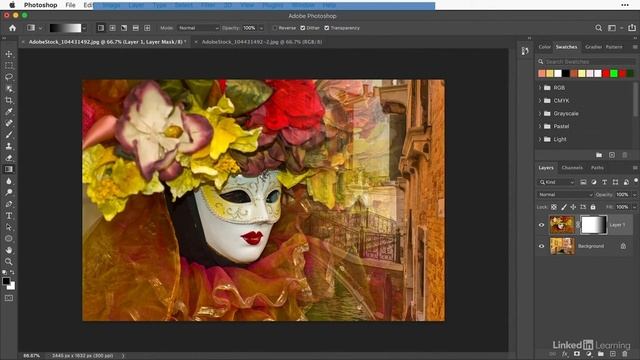The width and height of the screenshot is (640, 360).
Task: Click the layer Opacity 100% field
Action: 623,195
